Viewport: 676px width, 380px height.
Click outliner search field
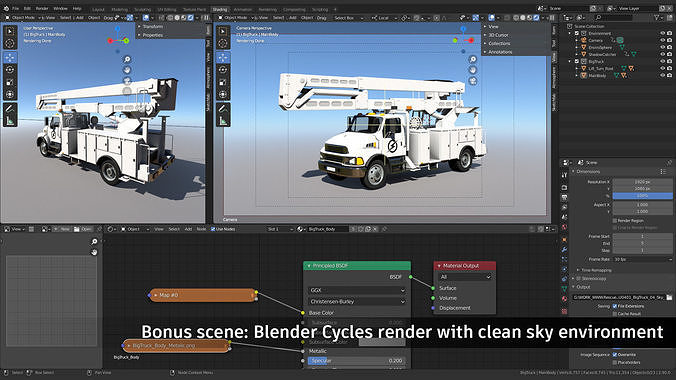pyautogui.click(x=614, y=18)
